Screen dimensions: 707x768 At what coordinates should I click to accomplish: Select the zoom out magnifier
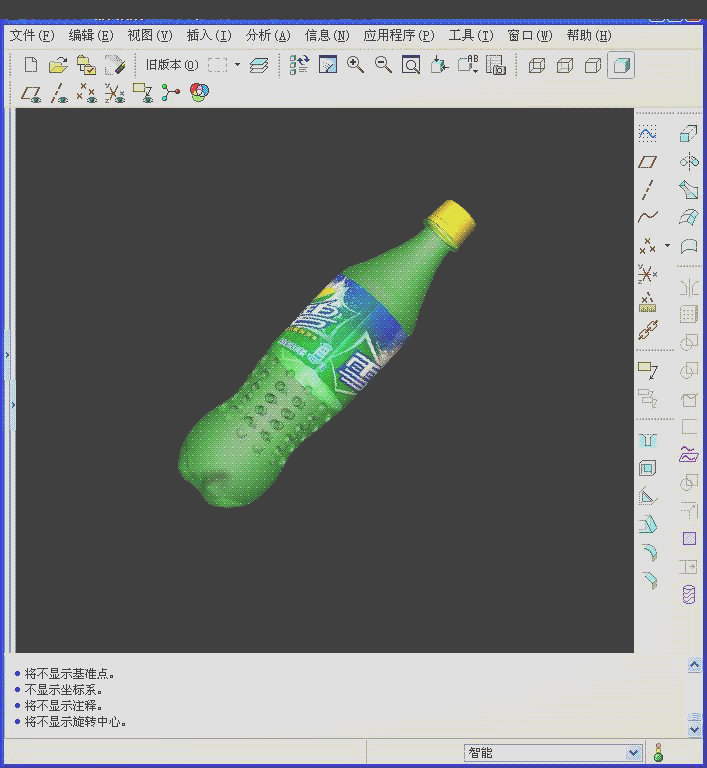tap(383, 65)
